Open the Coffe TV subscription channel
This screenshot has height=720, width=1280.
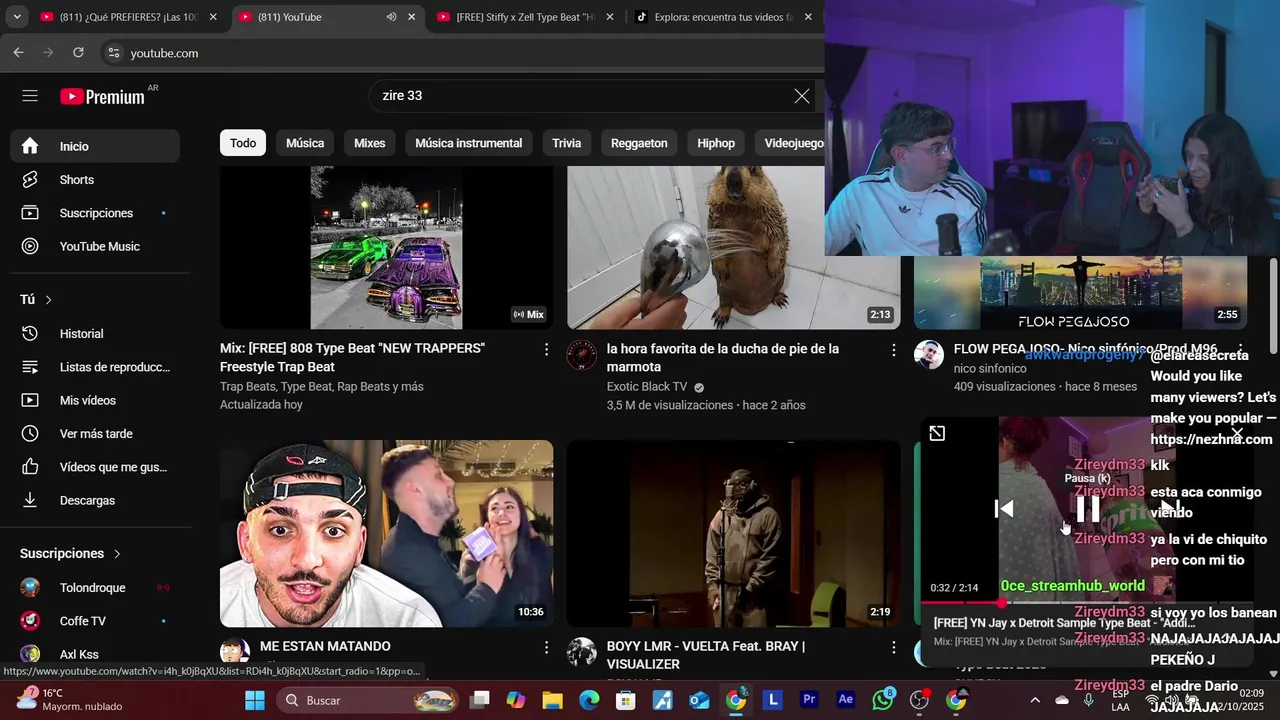96,621
